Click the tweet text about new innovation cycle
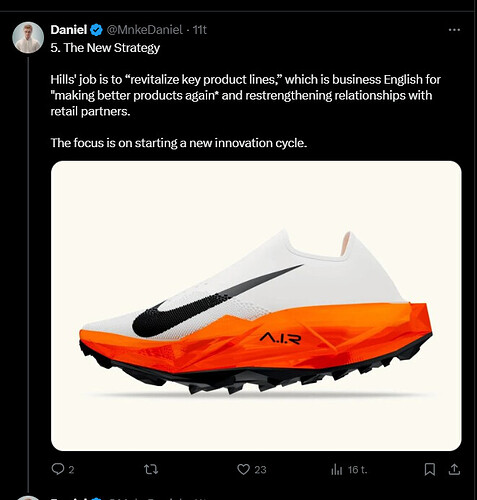Screen dimensions: 477x500 (x=179, y=143)
